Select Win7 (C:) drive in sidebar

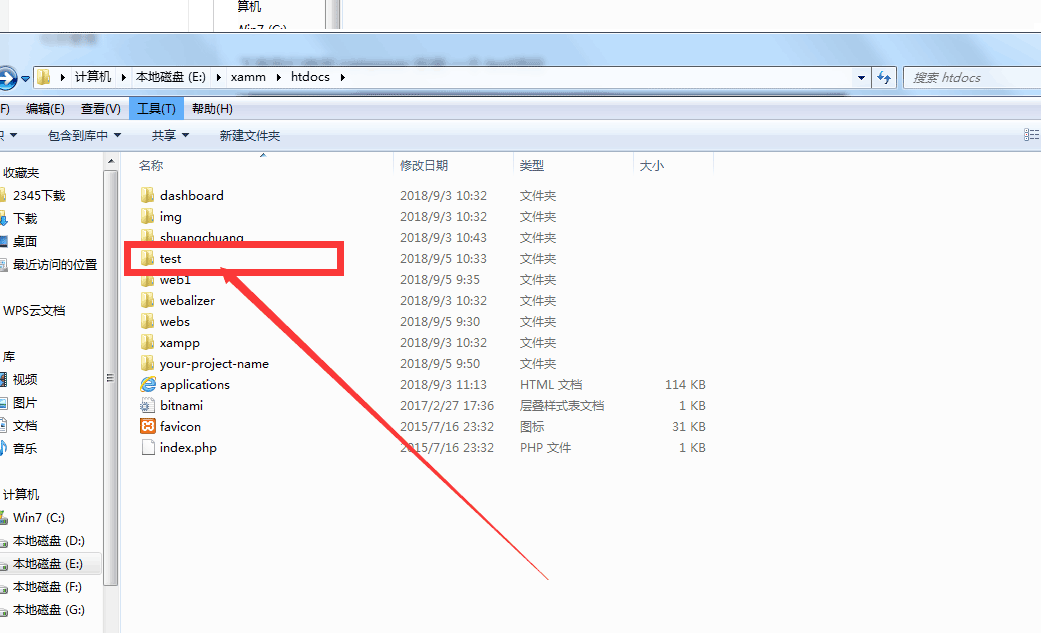[x=38, y=518]
